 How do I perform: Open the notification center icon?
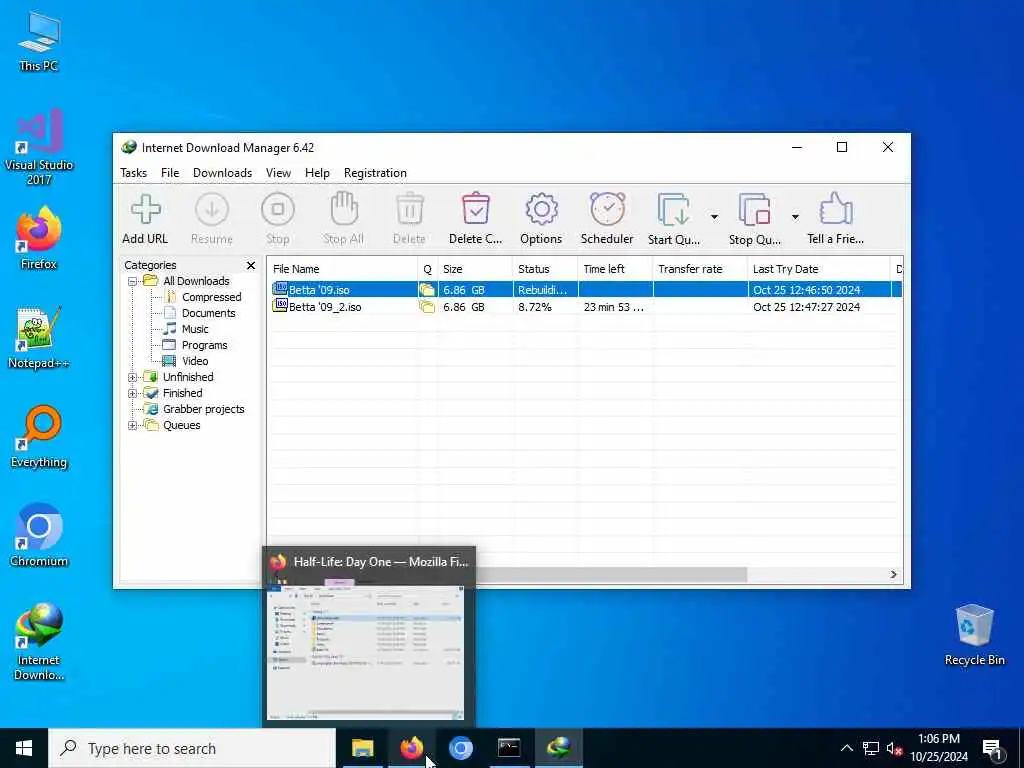[x=993, y=749]
